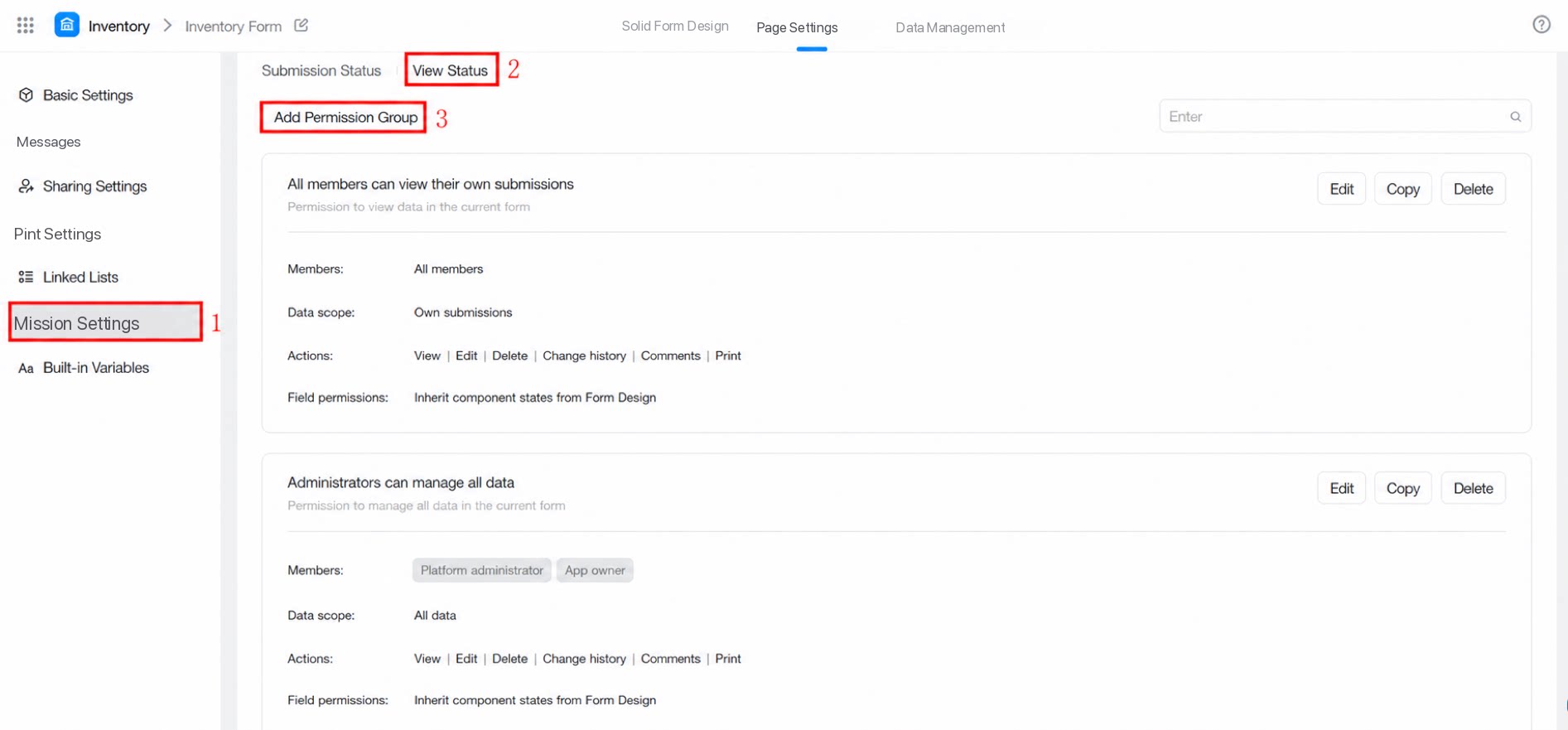
Task: Delete the Administrators permission group
Action: click(x=1473, y=488)
